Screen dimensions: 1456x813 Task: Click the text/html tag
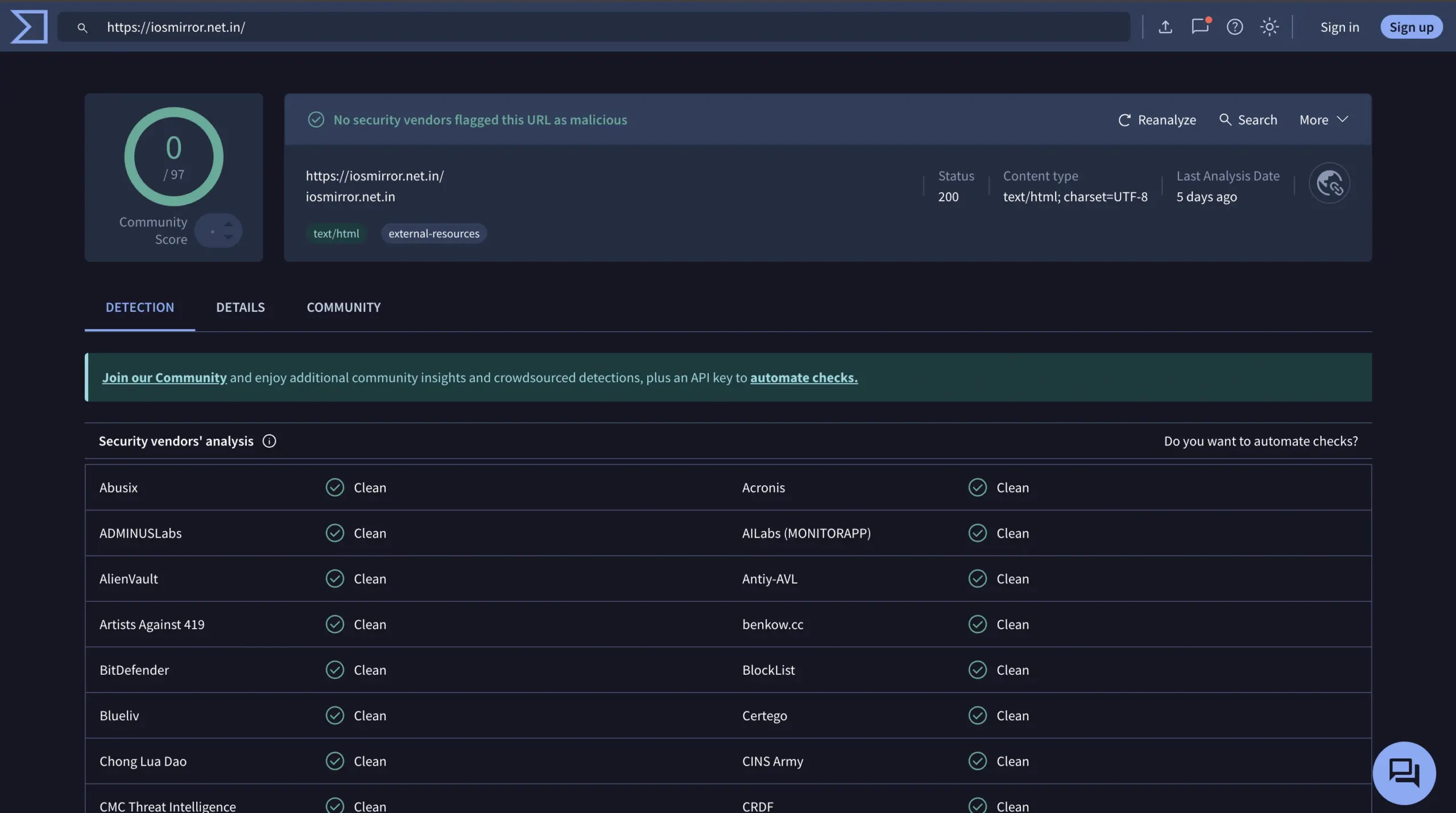(x=336, y=233)
